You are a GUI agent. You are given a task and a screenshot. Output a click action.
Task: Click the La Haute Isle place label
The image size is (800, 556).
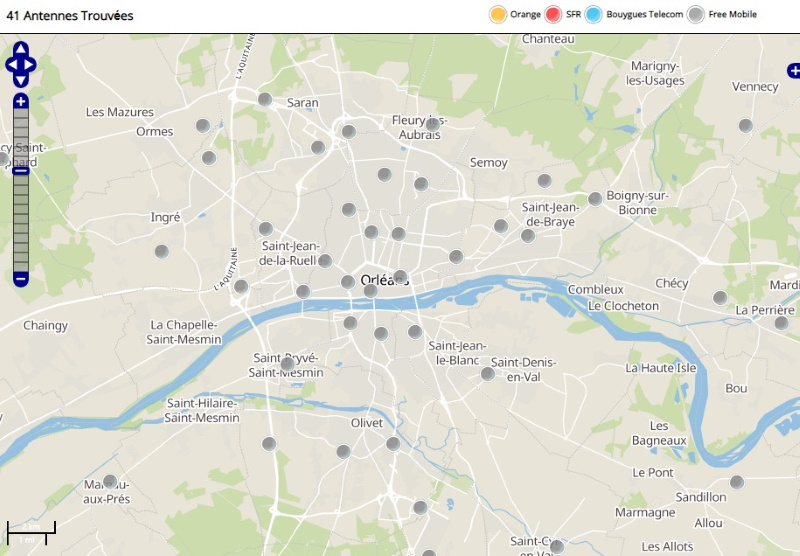pos(661,368)
